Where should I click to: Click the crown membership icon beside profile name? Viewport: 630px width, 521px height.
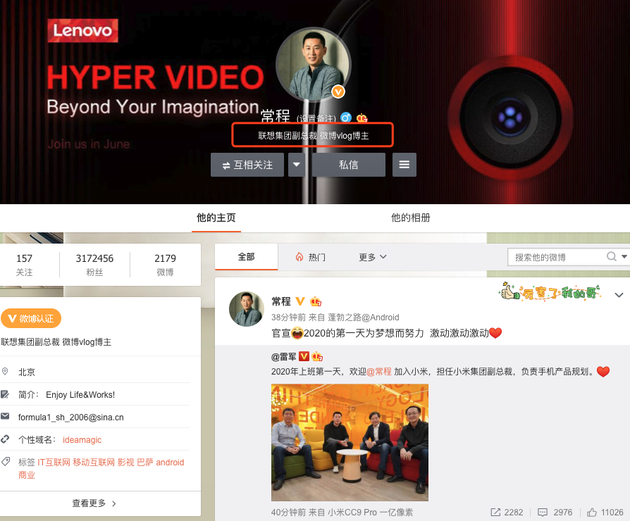(362, 118)
